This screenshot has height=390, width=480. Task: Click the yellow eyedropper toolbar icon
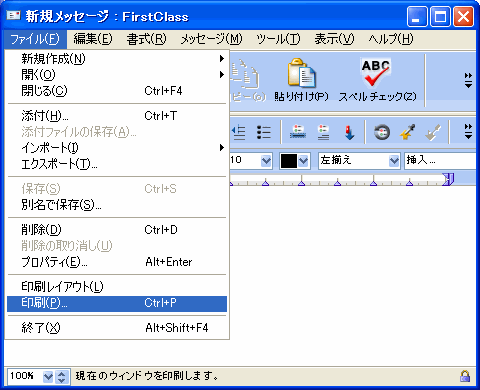point(407,132)
